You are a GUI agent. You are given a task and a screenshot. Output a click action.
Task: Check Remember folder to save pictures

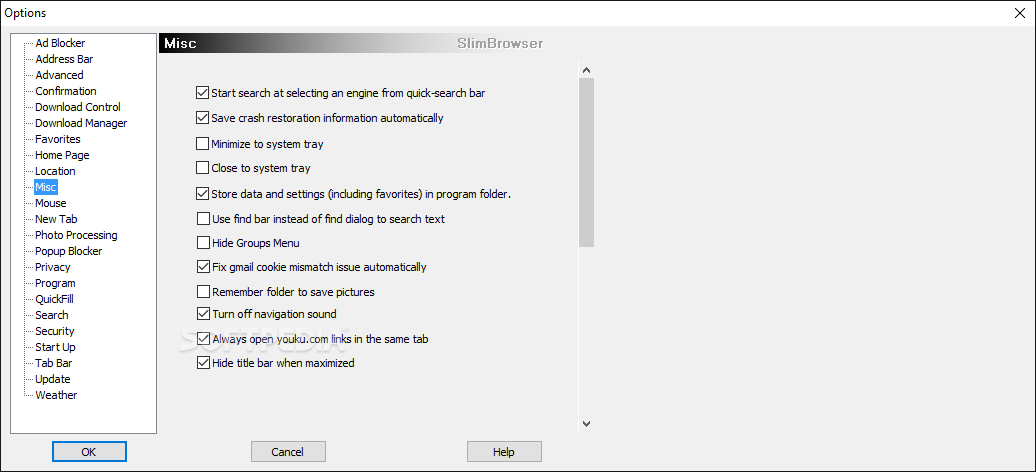pyautogui.click(x=204, y=292)
